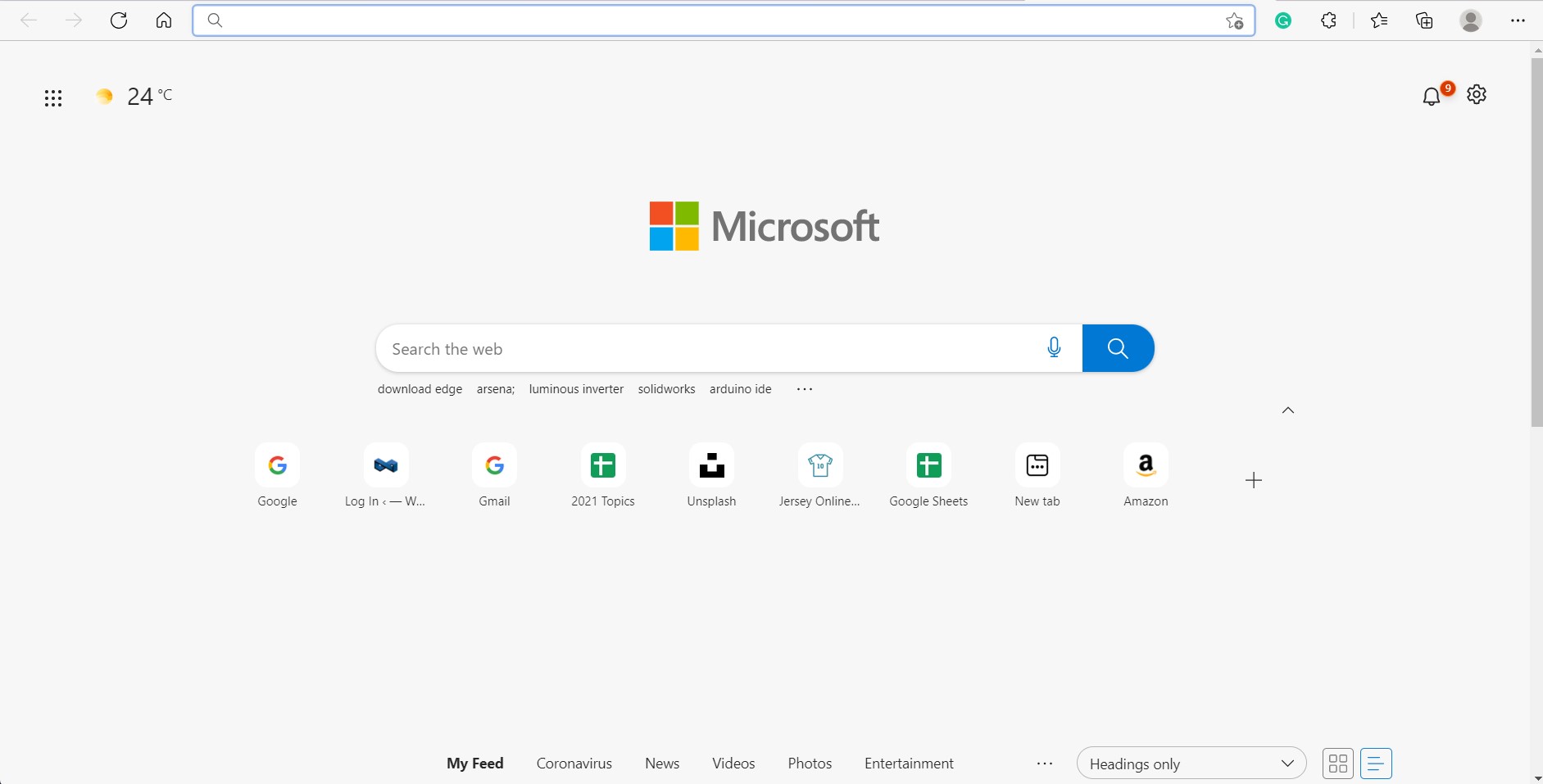Go to the Home page icon
This screenshot has height=784, width=1543.
pyautogui.click(x=164, y=20)
